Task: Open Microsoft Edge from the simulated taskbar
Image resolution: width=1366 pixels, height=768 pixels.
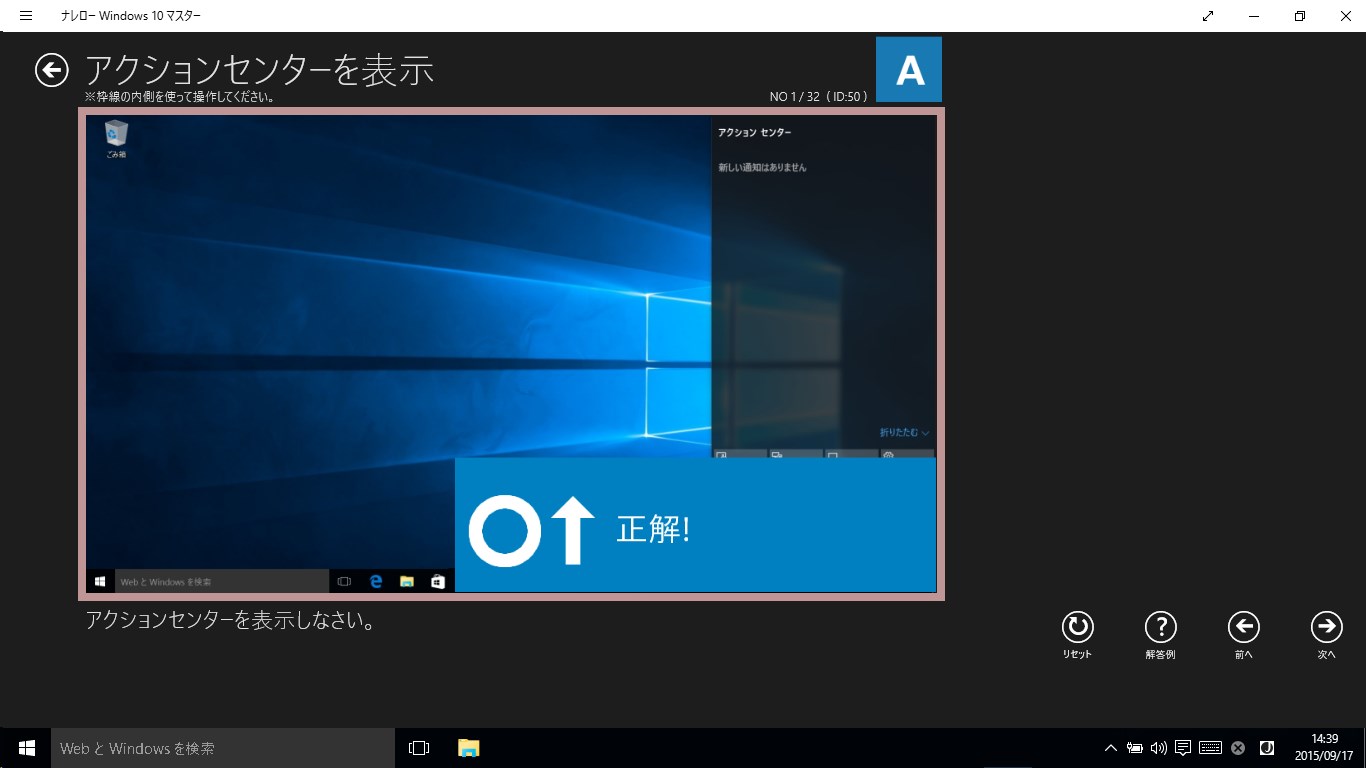Action: pos(375,580)
